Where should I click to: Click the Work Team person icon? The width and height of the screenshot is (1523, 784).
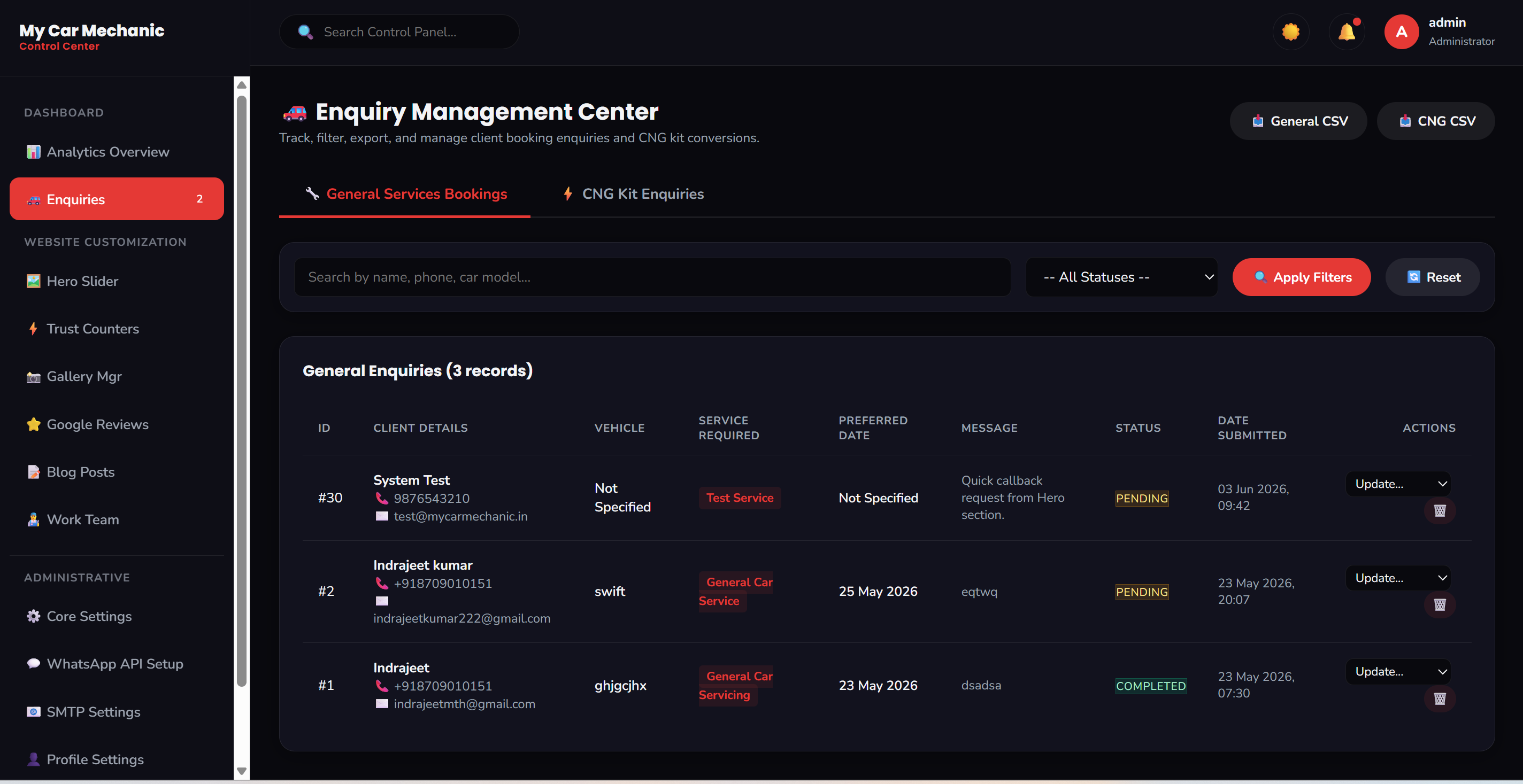pyautogui.click(x=33, y=520)
